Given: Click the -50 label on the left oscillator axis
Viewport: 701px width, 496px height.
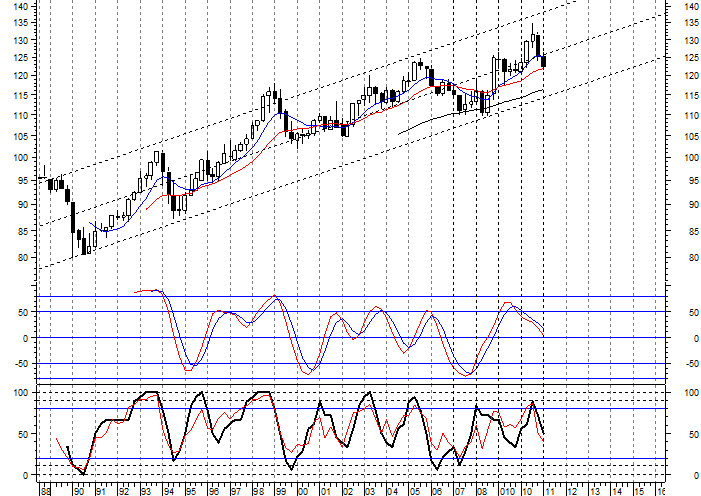Looking at the screenshot, I should pyautogui.click(x=21, y=364).
